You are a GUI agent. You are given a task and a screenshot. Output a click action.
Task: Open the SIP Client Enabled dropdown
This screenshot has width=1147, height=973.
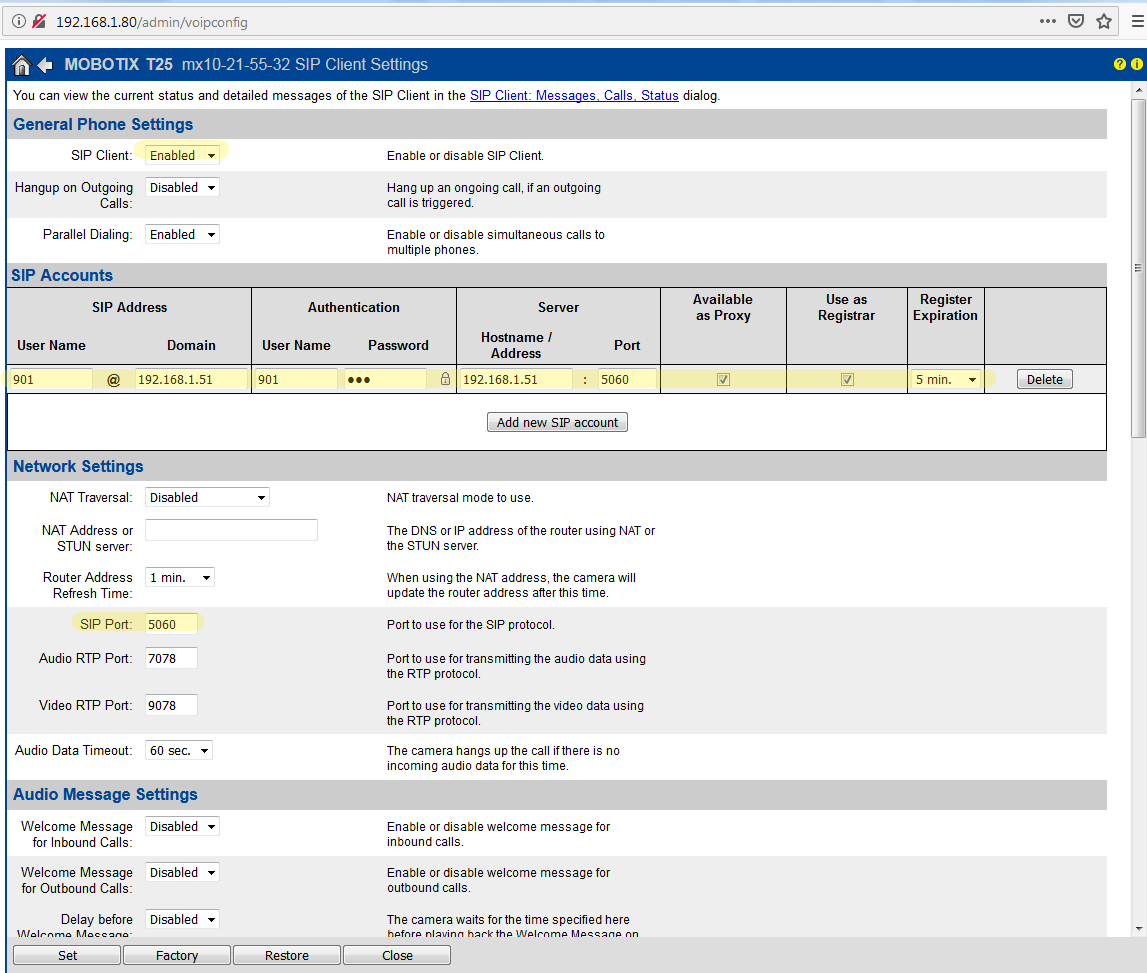click(182, 155)
